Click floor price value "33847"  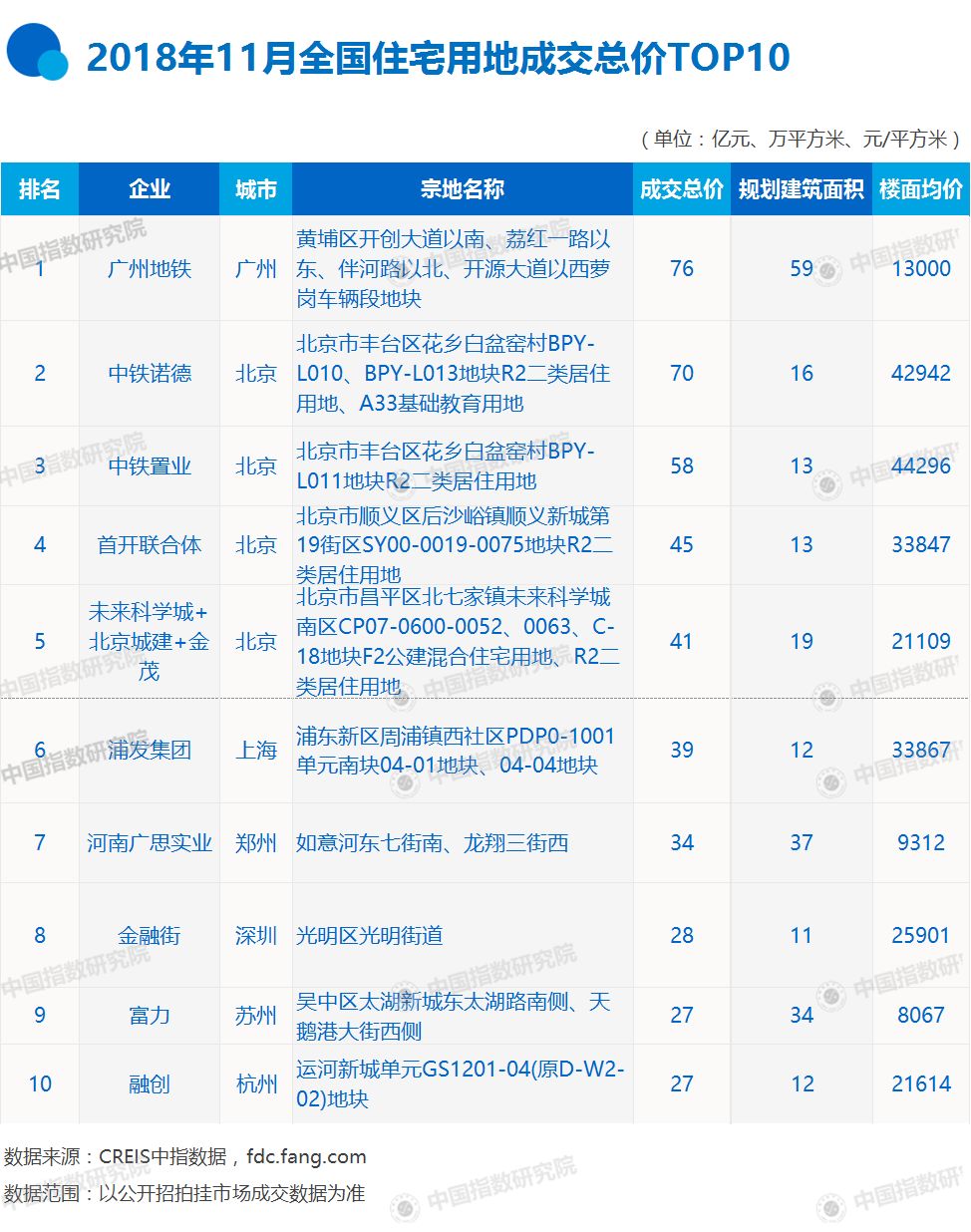(x=921, y=545)
